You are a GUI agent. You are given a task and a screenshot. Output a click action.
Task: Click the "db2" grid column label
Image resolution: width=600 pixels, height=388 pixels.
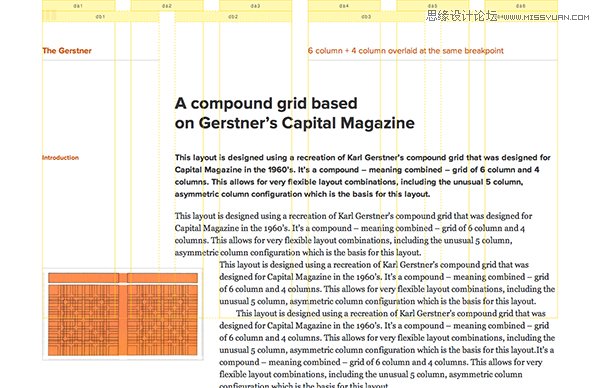pyautogui.click(x=233, y=16)
